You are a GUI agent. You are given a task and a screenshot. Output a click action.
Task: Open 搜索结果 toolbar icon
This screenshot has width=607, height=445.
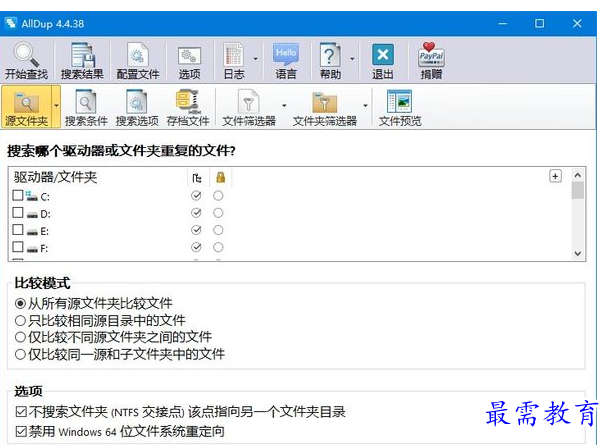pyautogui.click(x=82, y=55)
